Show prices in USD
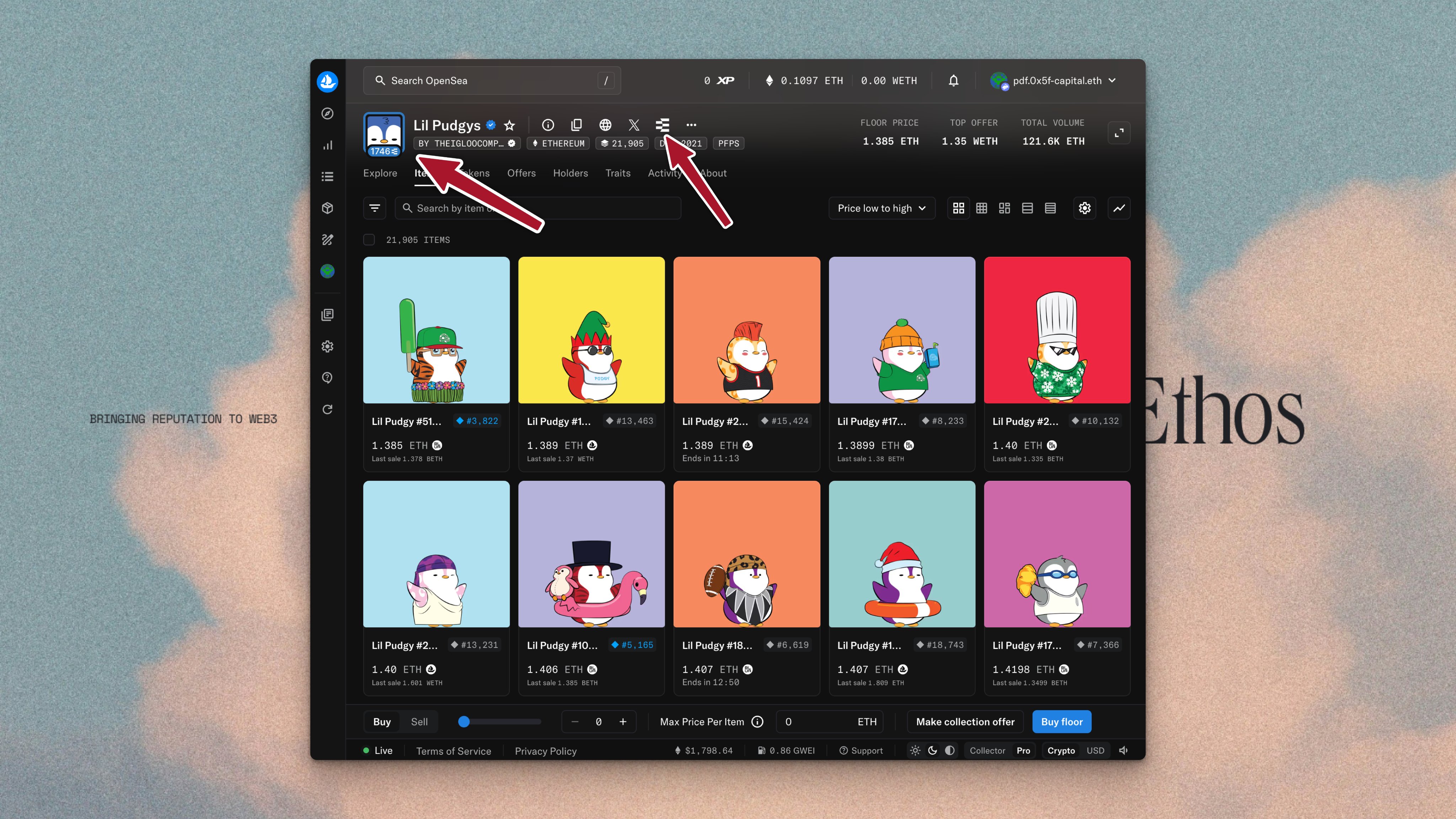 point(1096,751)
